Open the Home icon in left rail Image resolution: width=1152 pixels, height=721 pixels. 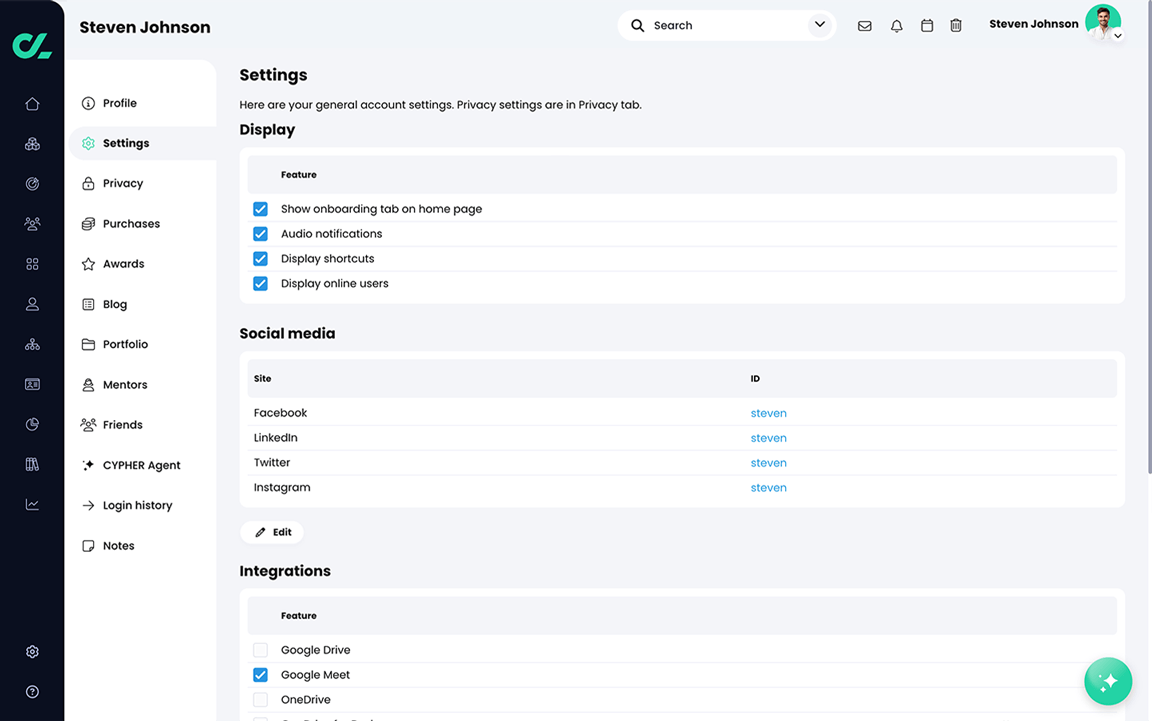pos(32,104)
